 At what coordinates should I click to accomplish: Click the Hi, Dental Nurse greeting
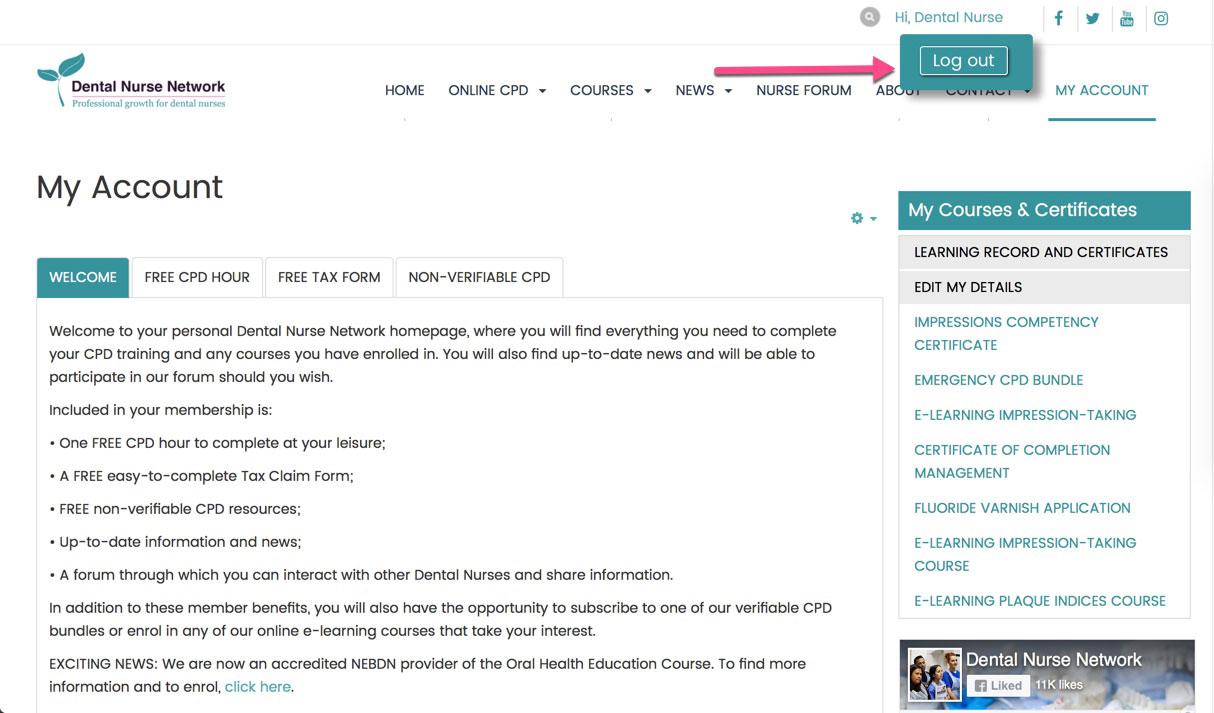click(948, 17)
